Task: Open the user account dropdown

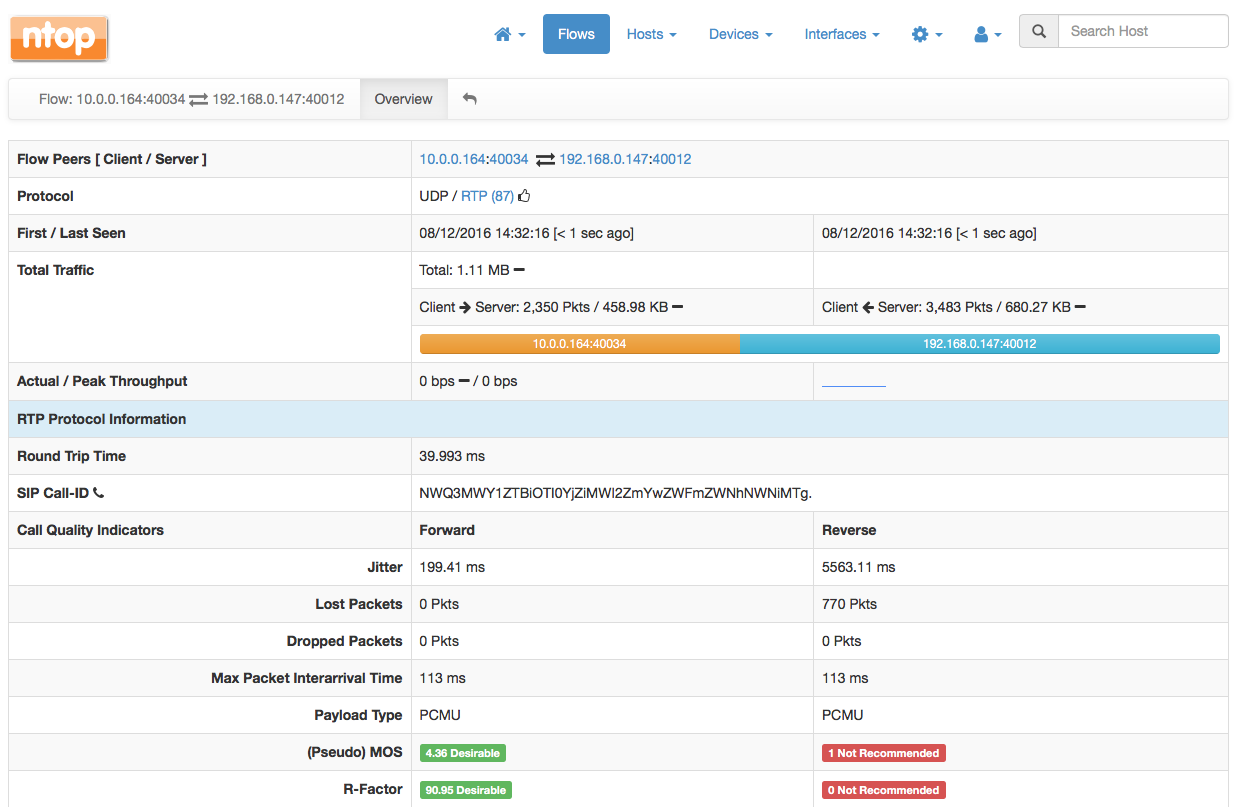Action: pos(988,34)
